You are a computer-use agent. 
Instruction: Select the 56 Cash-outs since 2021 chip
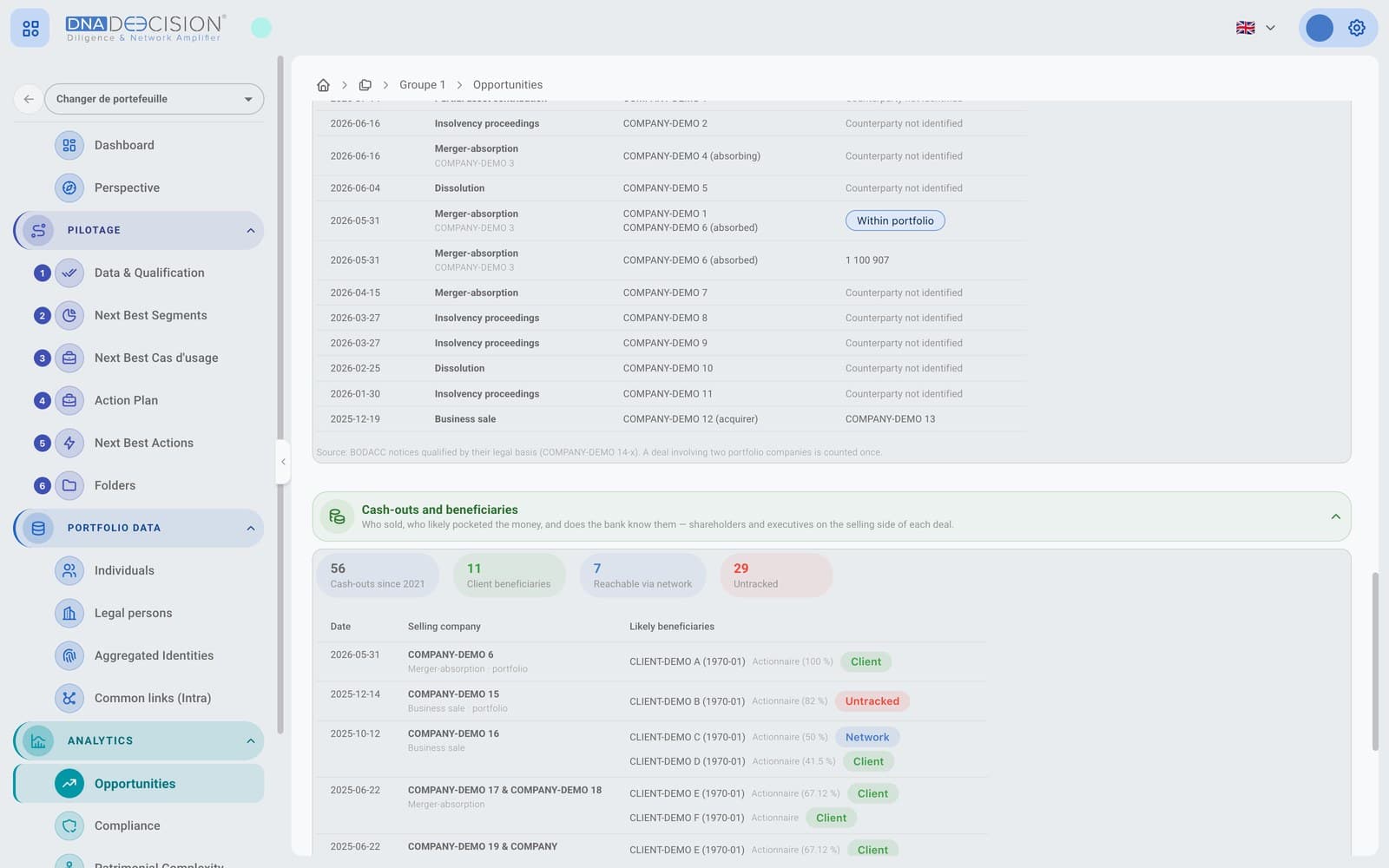click(378, 575)
